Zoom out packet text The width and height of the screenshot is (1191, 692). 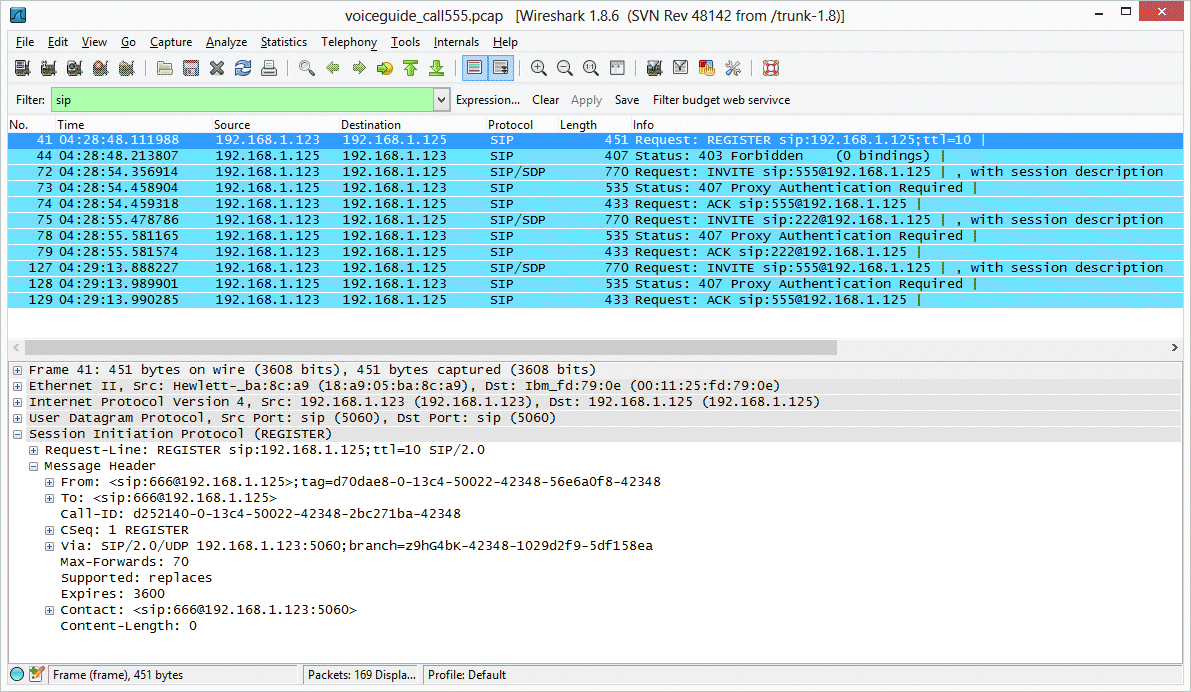[564, 68]
